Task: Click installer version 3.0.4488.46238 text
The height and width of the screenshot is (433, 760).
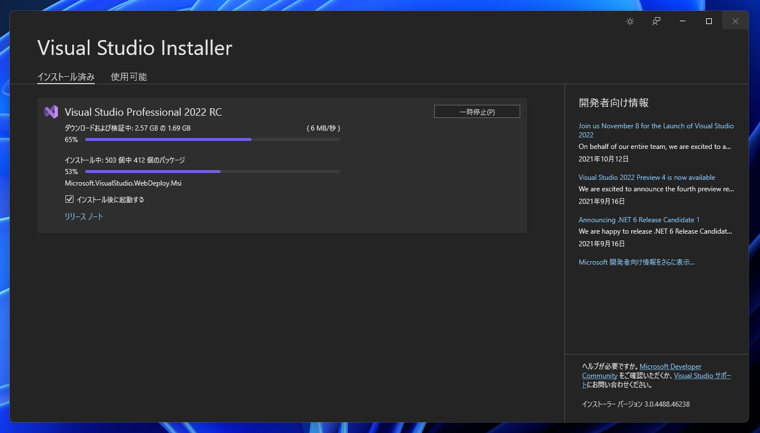Action: (635, 404)
